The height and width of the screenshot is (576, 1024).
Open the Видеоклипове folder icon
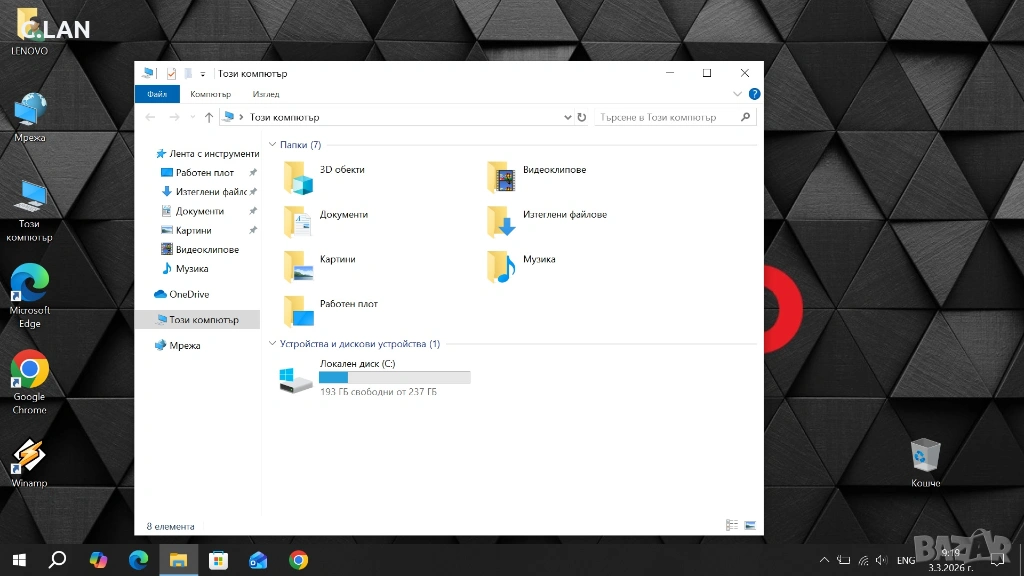(x=501, y=178)
